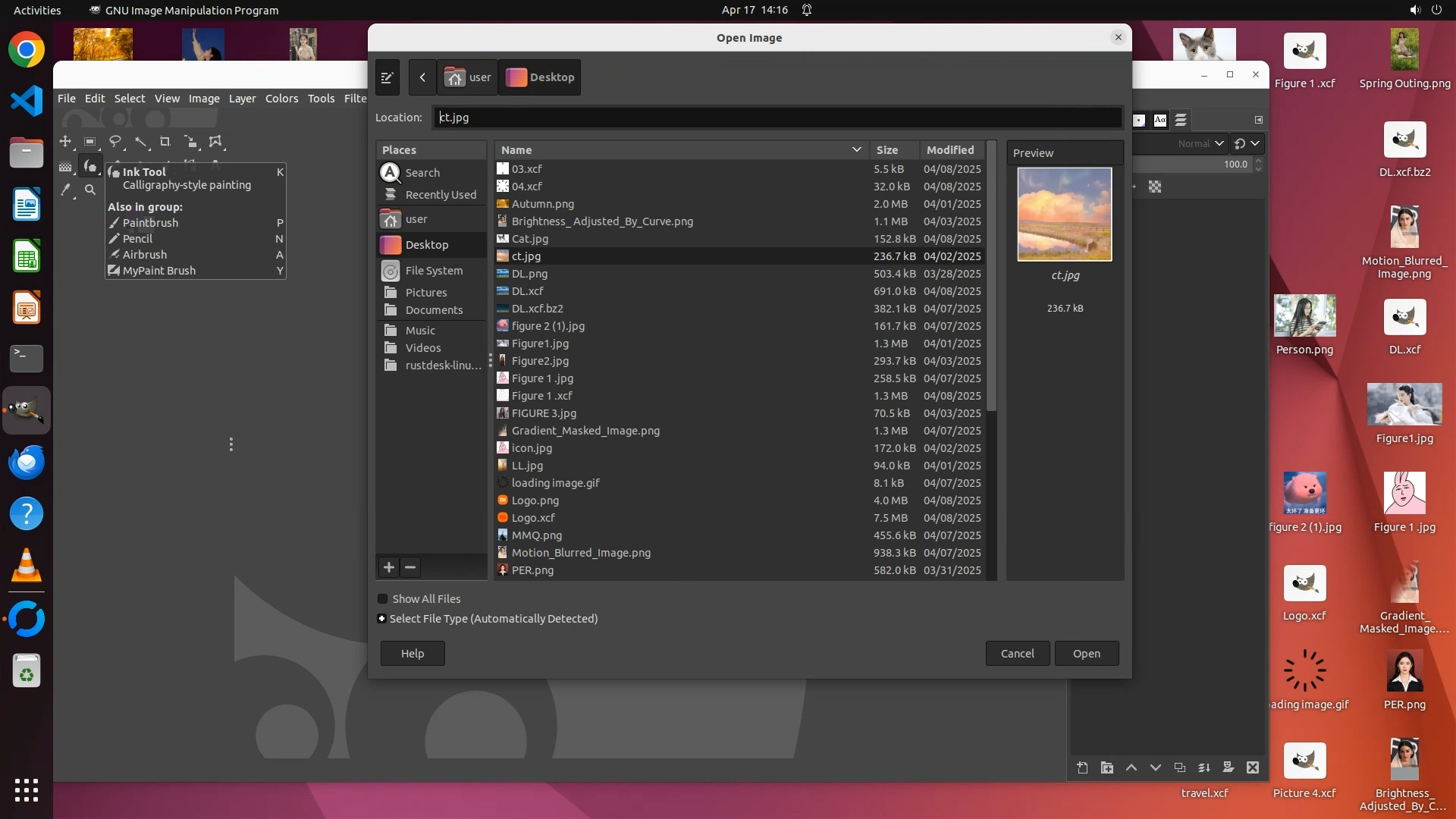The image size is (1456, 819).
Task: Enable Show All Files checkbox
Action: [x=383, y=599]
